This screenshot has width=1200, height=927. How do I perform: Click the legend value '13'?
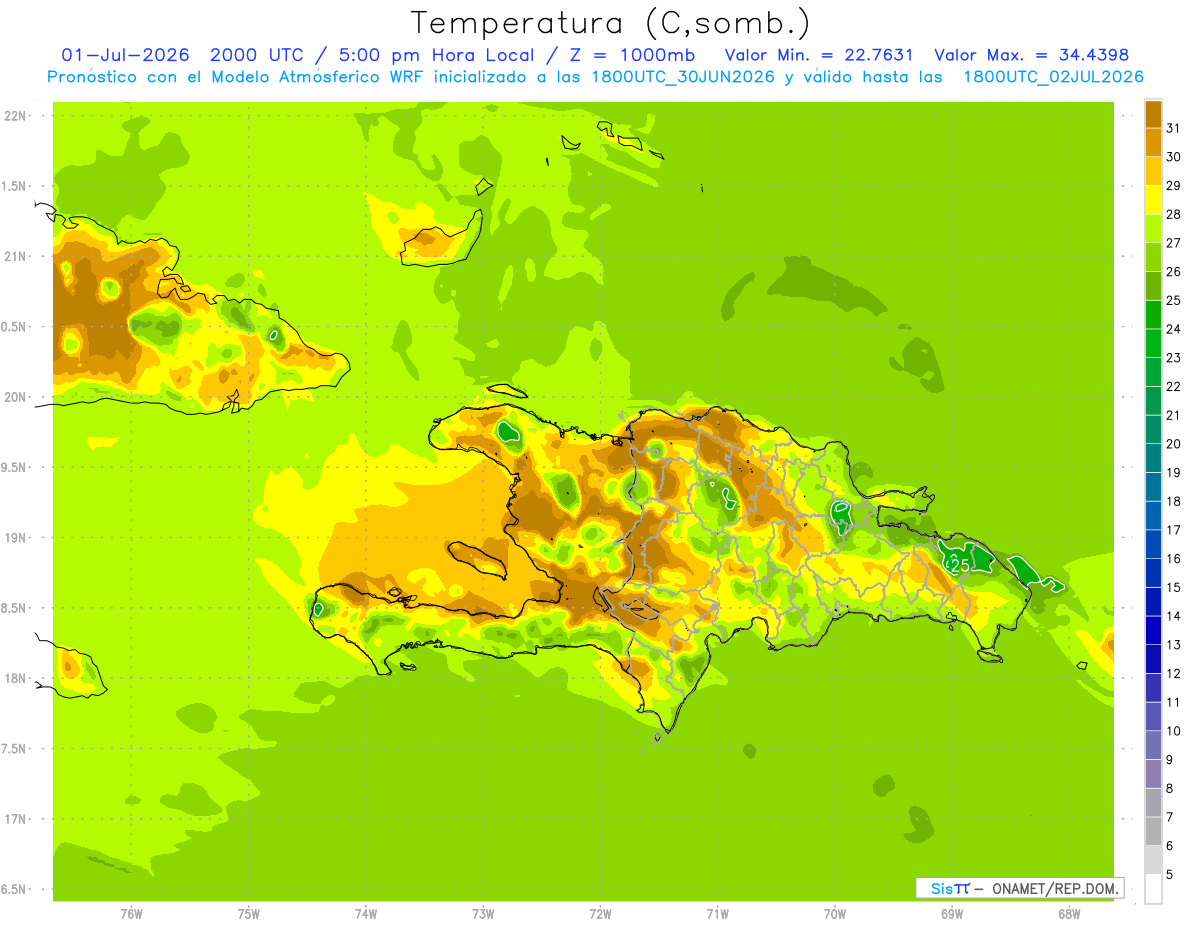(x=1173, y=645)
